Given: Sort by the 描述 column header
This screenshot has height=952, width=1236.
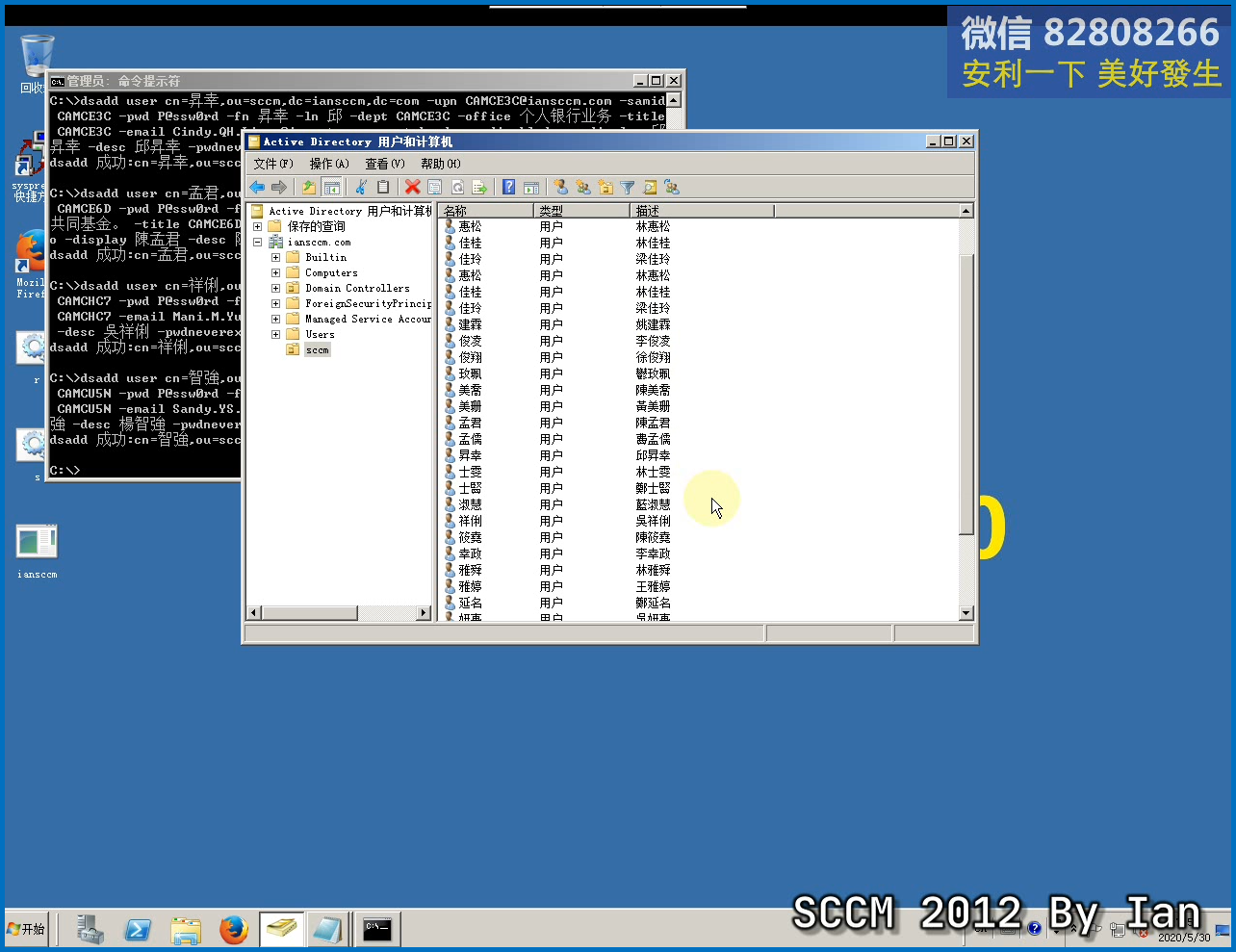Looking at the screenshot, I should [702, 211].
